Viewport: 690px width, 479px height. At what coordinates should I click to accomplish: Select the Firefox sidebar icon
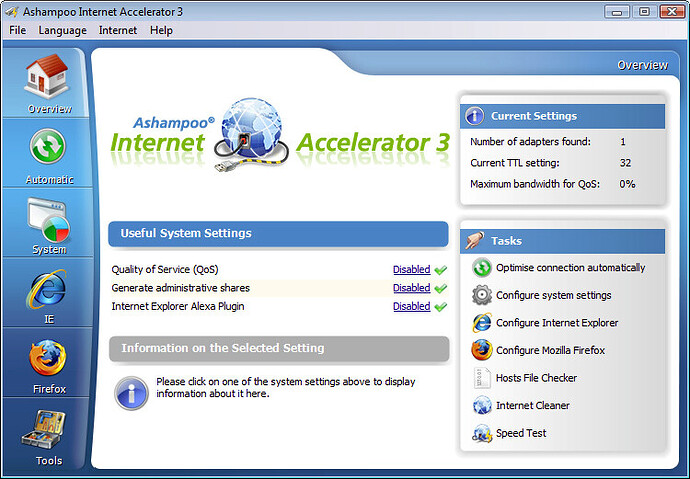47,360
